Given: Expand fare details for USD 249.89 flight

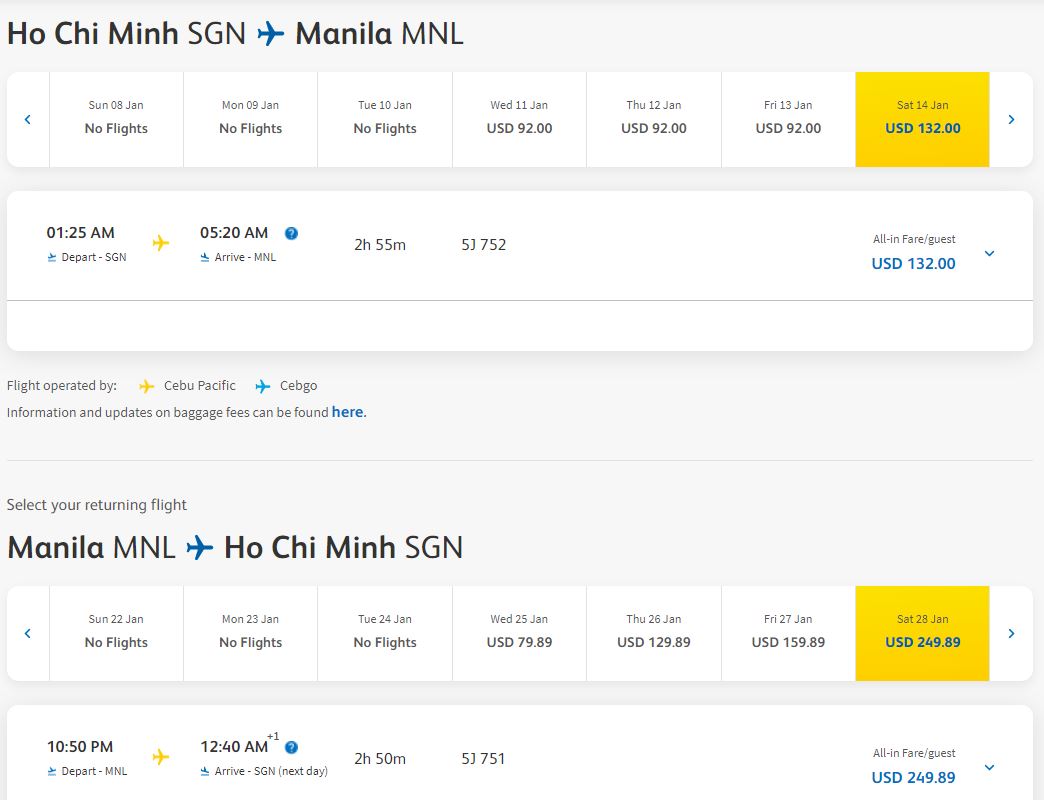Looking at the screenshot, I should (x=989, y=767).
